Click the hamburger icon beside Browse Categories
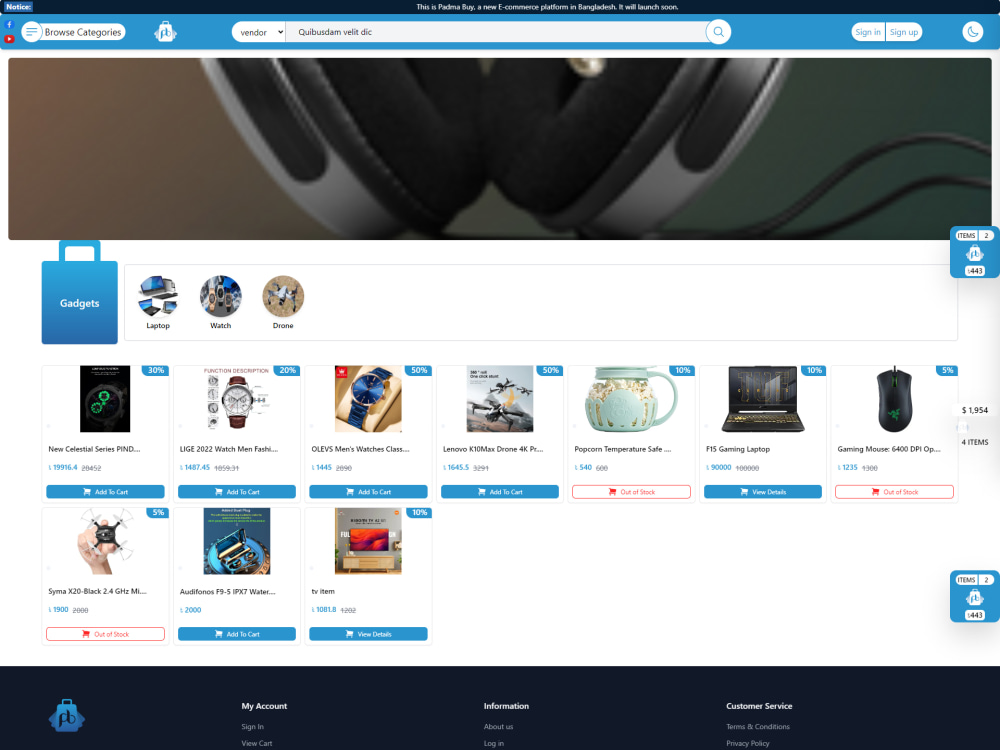The image size is (1000, 750). [x=31, y=32]
